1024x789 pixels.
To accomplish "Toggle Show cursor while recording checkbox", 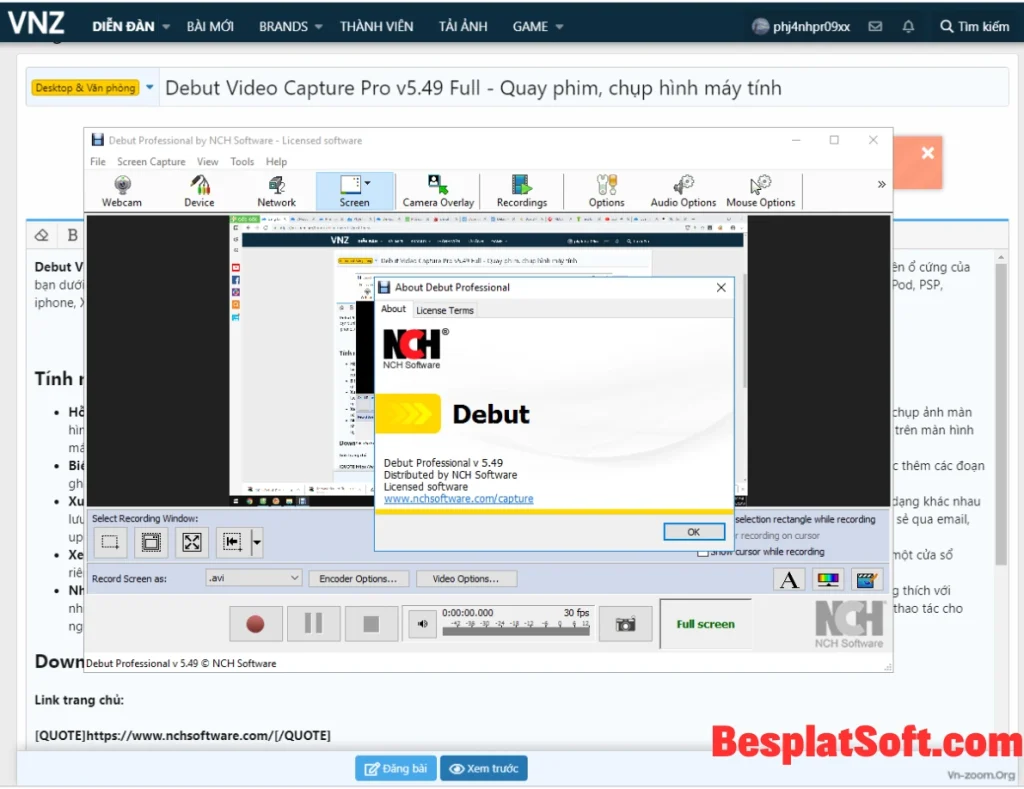I will (x=703, y=552).
